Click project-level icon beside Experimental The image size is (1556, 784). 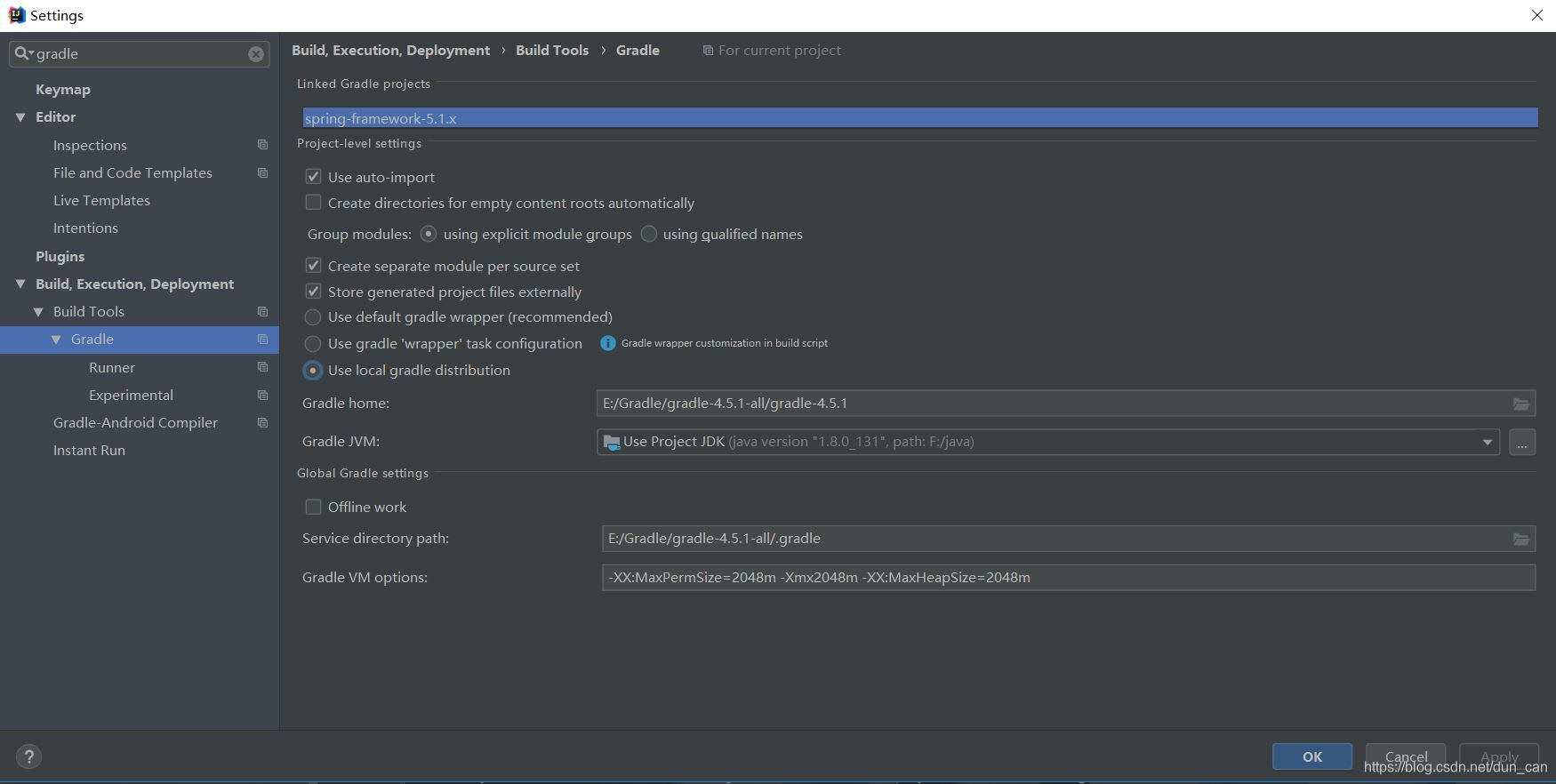(262, 395)
